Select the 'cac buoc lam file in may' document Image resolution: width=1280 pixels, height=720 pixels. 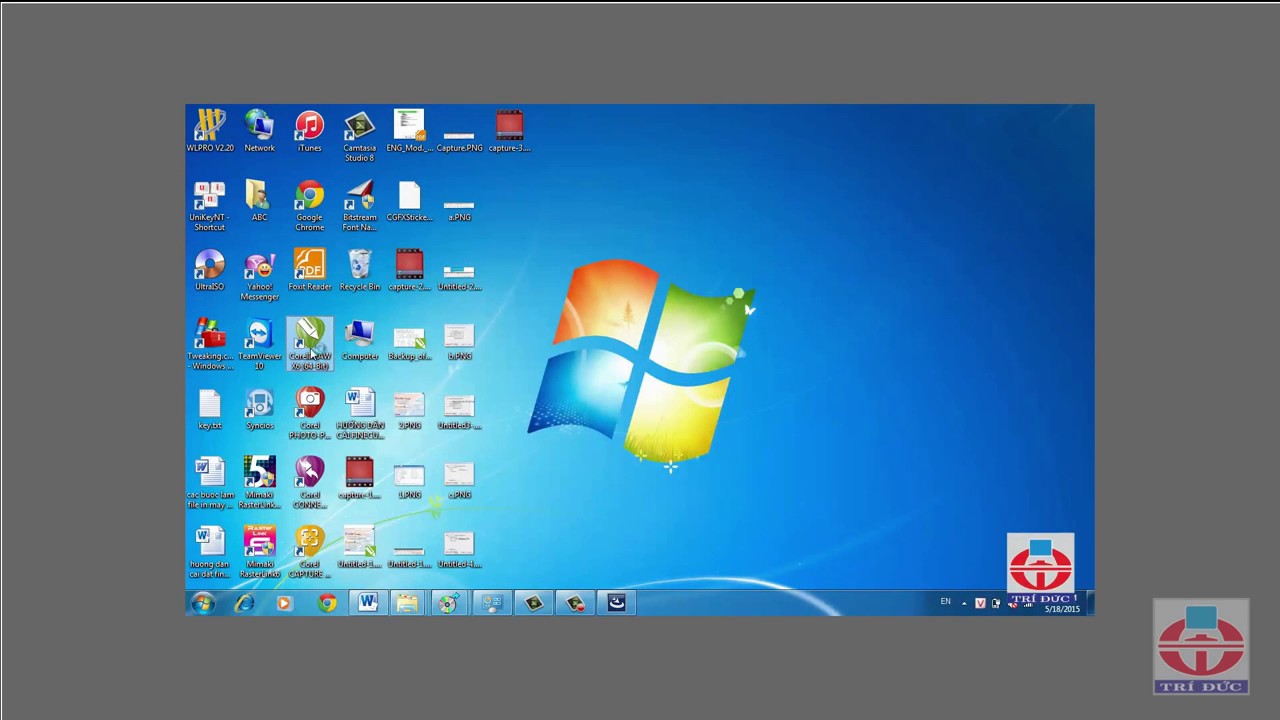[210, 484]
